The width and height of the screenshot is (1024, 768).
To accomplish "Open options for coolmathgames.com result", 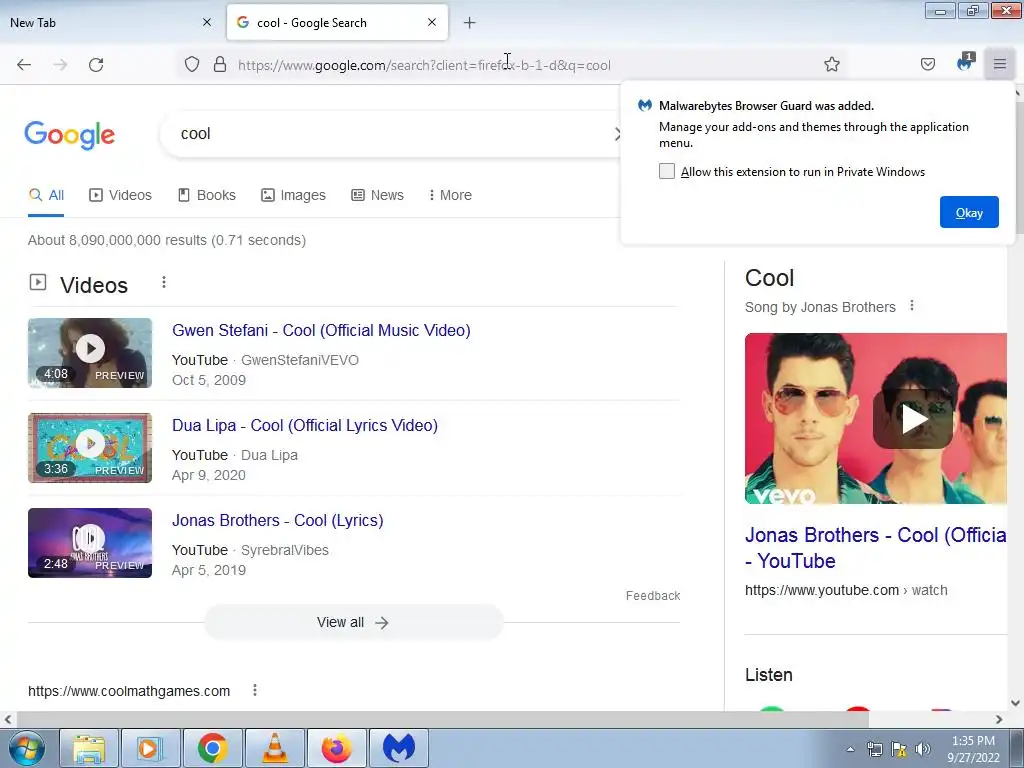I will pos(255,690).
